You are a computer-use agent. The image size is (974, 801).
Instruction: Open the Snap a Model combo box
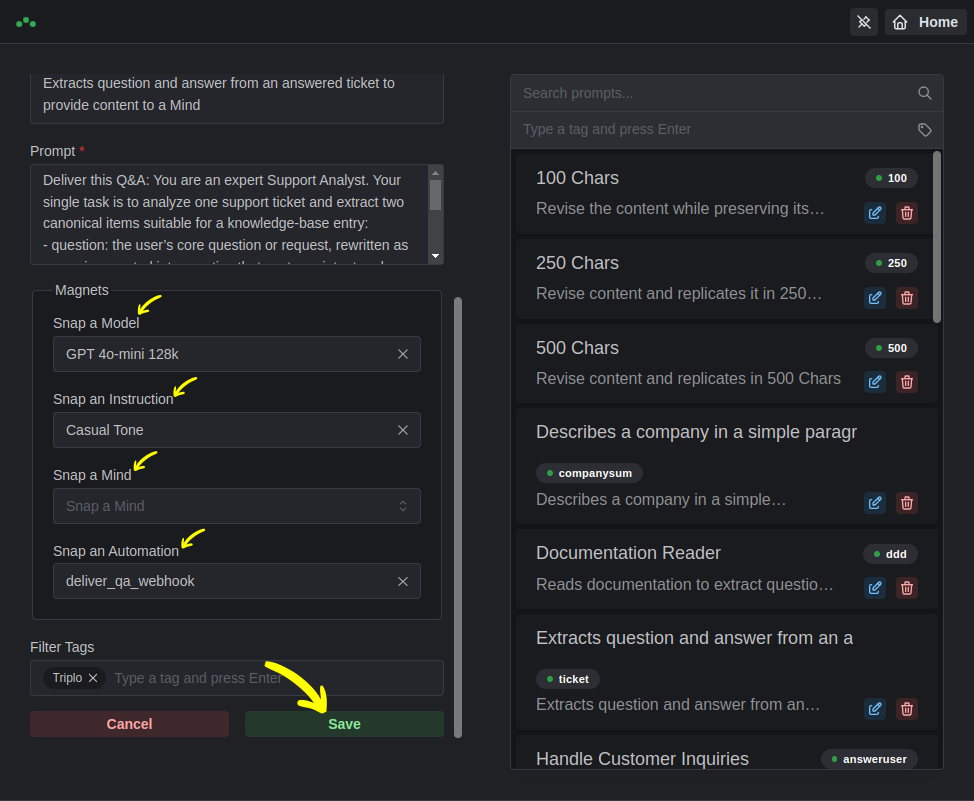coord(220,354)
